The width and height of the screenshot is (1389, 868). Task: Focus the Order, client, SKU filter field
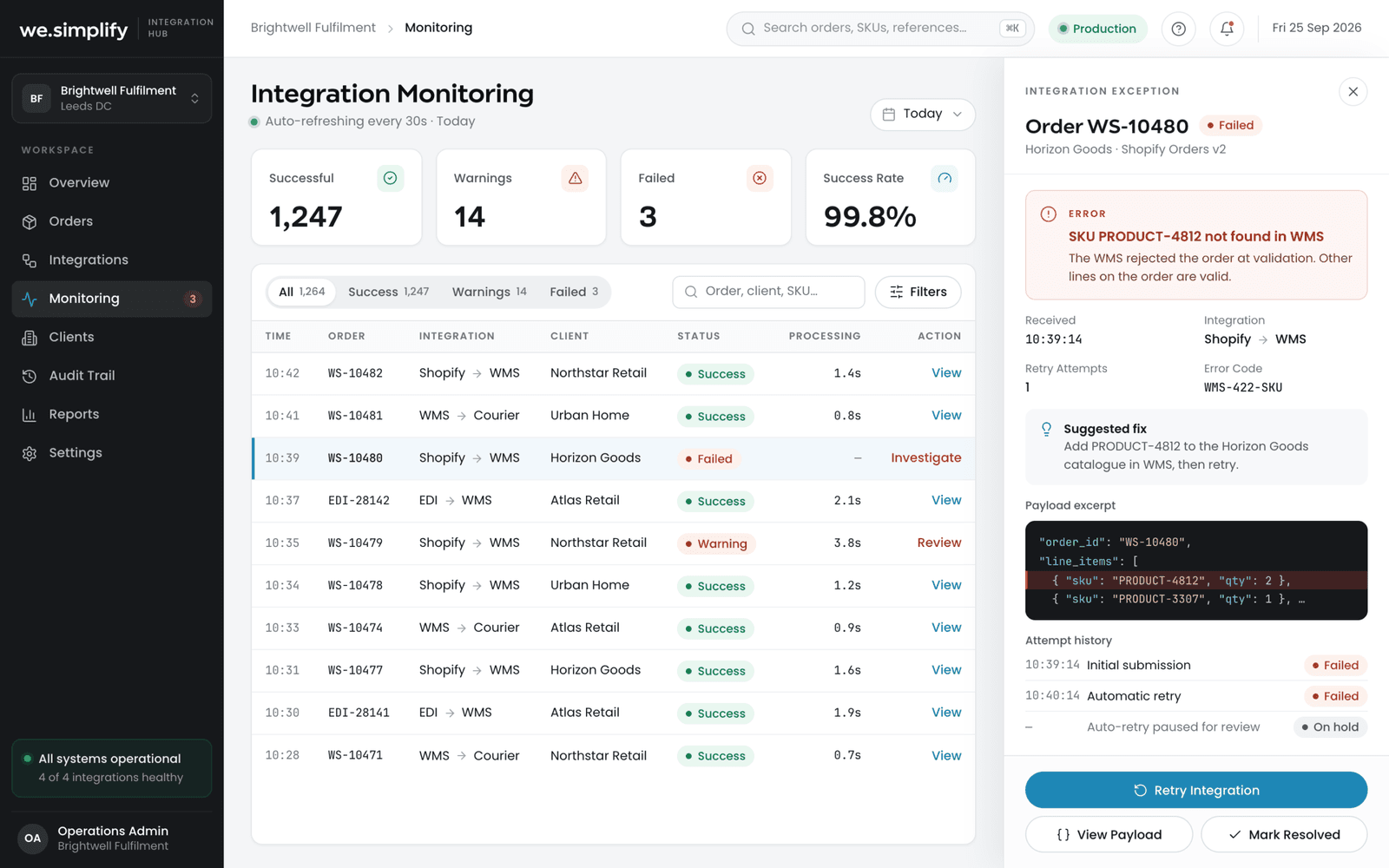click(768, 292)
